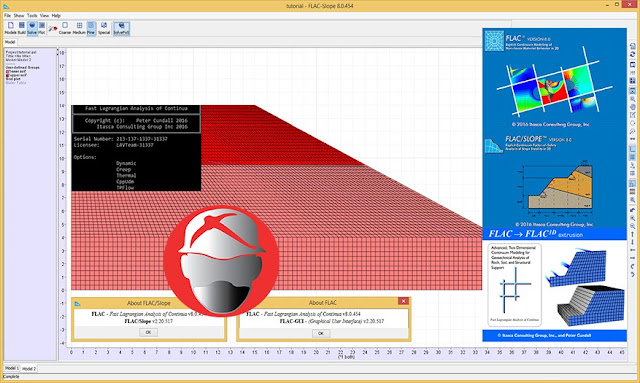Toggle the side panel splitter arrows

coord(58,52)
